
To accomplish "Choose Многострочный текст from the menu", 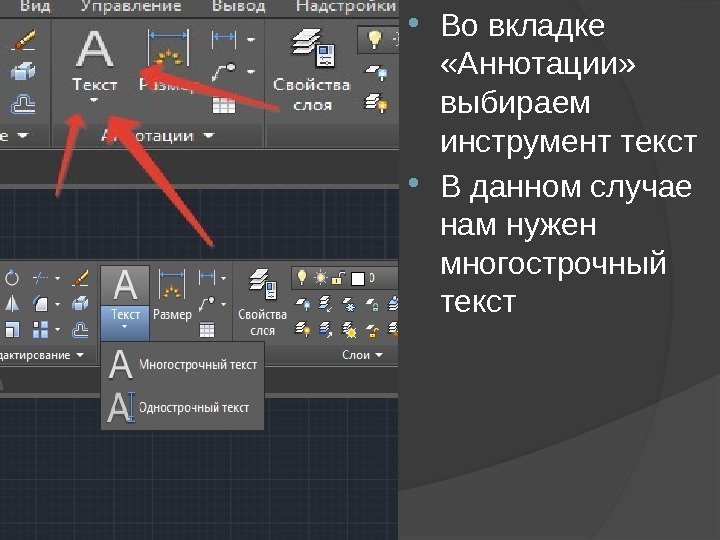I will 182,365.
